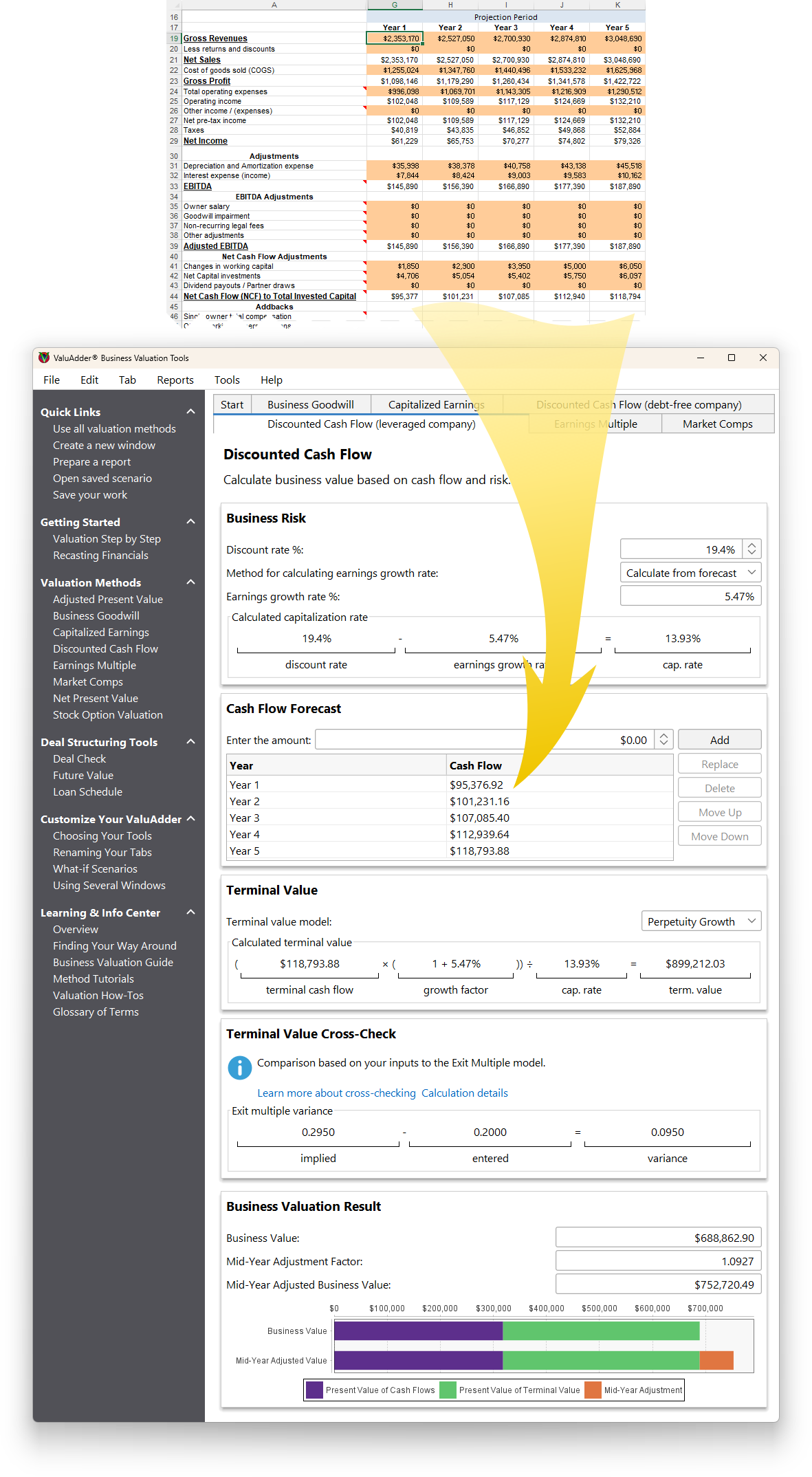Click the Enter the amount field
Screen dimensions: 812x1477
(x=485, y=739)
